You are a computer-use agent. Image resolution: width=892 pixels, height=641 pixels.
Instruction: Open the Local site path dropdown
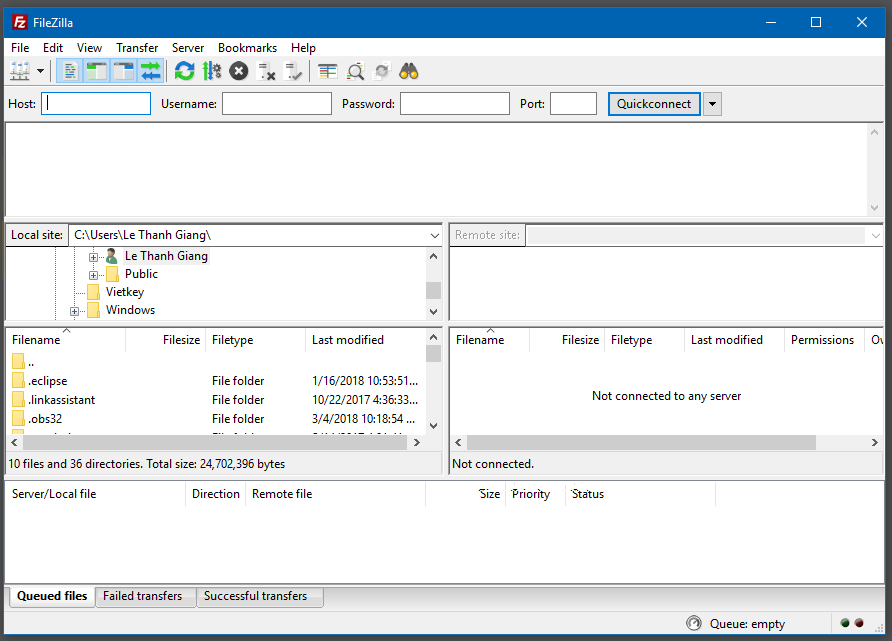[x=434, y=235]
